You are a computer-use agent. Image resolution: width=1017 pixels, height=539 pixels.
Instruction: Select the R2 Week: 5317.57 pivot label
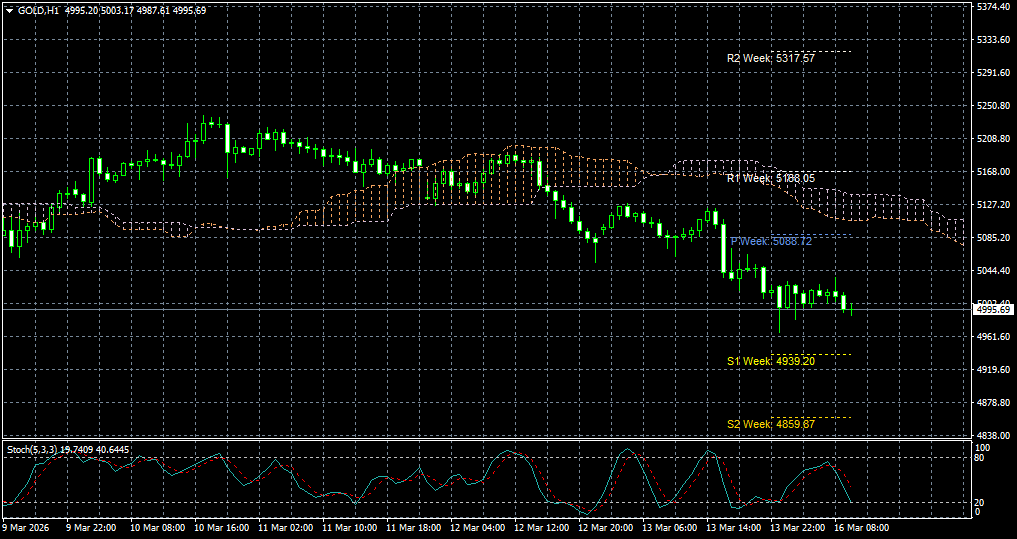click(x=771, y=58)
